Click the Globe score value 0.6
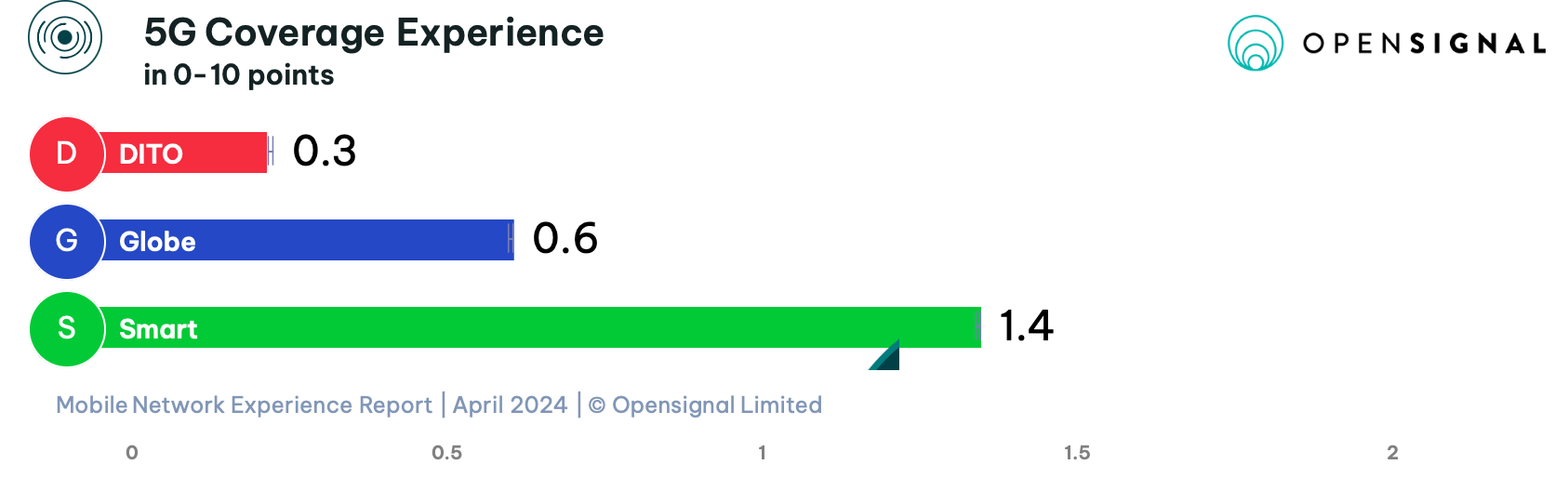This screenshot has height=478, width=1568. [x=565, y=239]
